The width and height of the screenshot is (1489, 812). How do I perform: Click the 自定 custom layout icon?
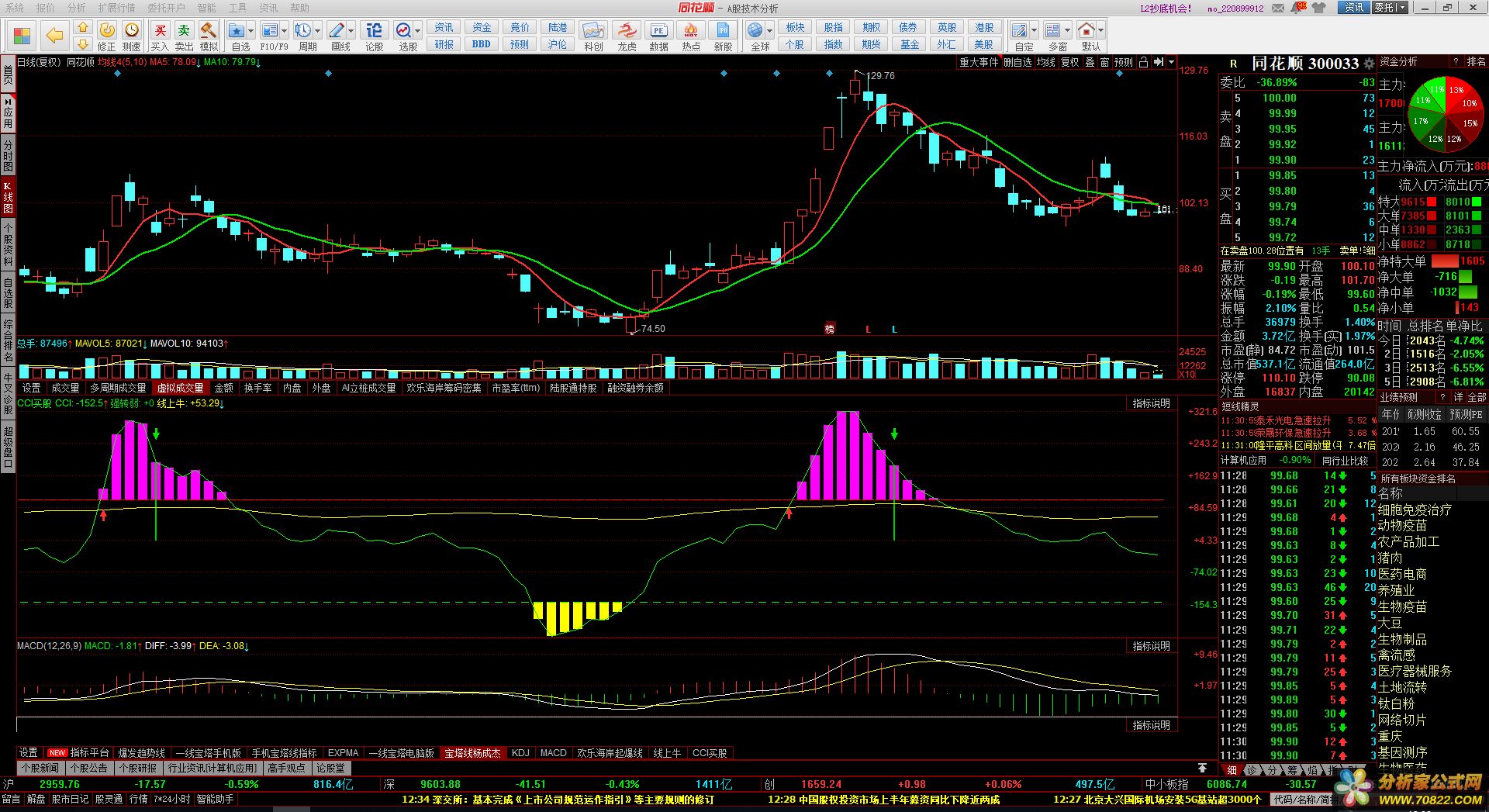click(1020, 30)
